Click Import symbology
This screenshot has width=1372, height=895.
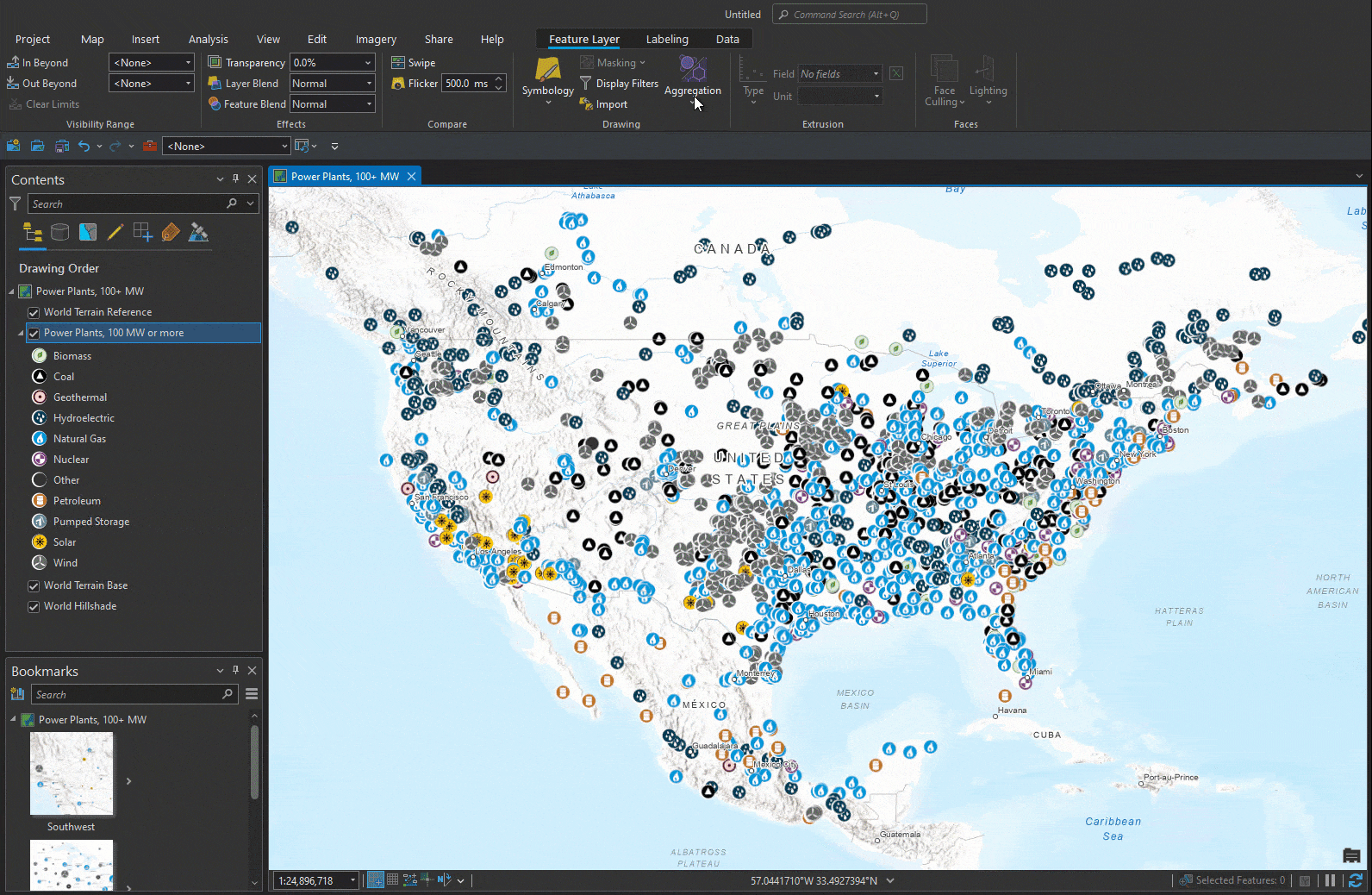click(x=603, y=104)
